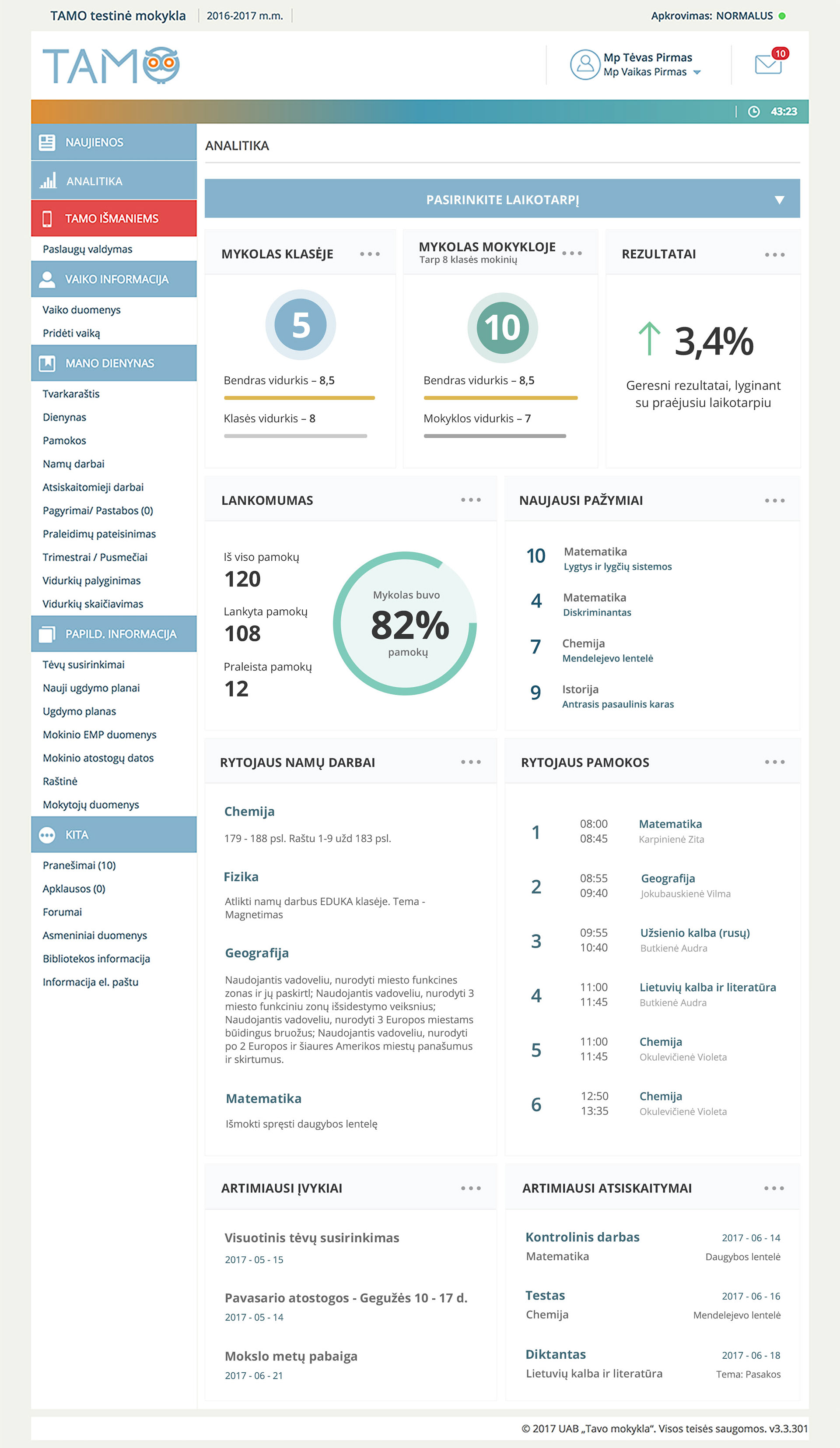Open Tvarkaraštis in the sidebar
This screenshot has height=1448, width=840.
71,394
